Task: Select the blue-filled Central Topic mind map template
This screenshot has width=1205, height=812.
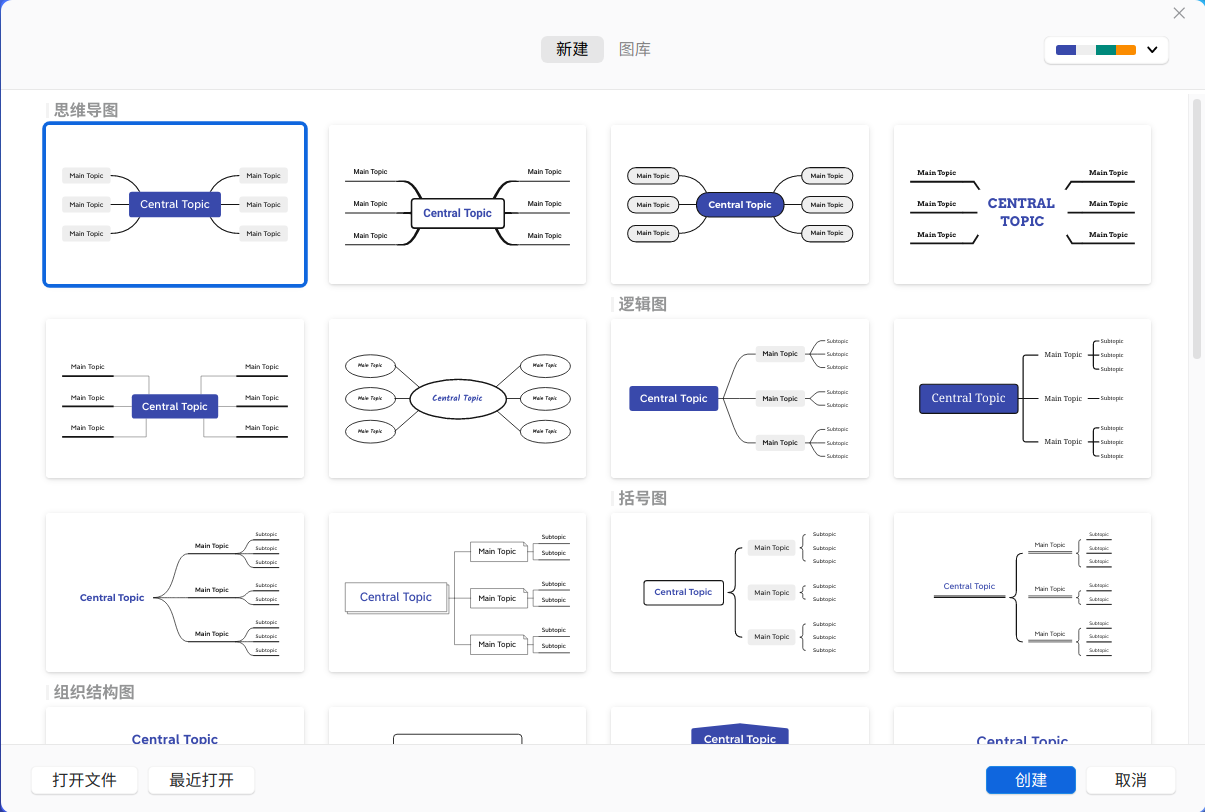Action: click(175, 204)
